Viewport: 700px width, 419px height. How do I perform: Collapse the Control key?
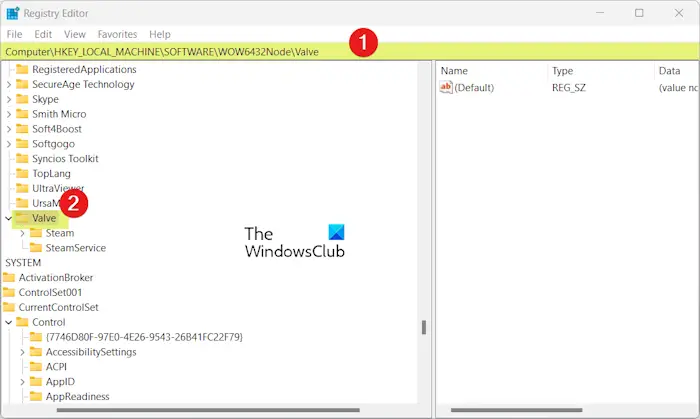click(8, 322)
